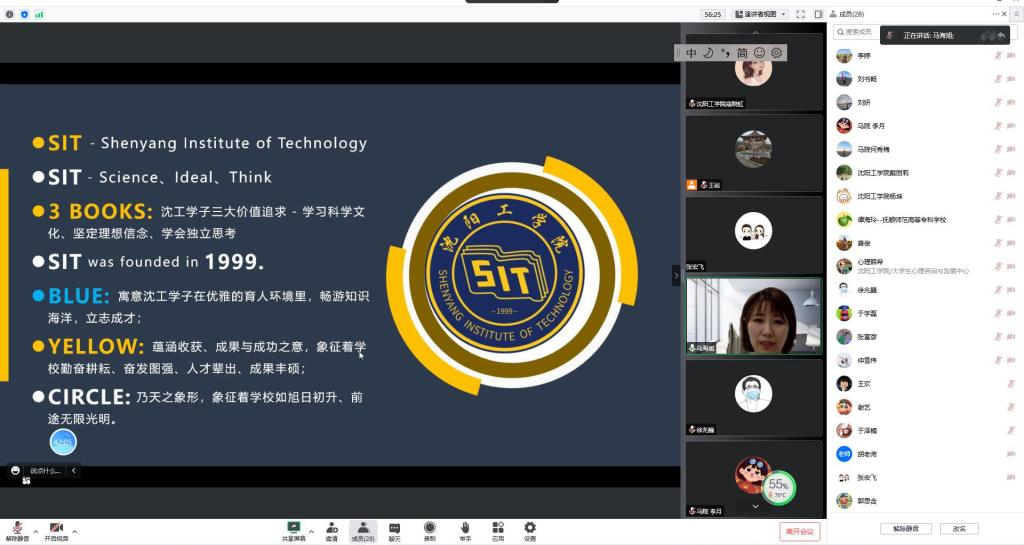The image size is (1024, 545).
Task: Start screen sharing via 共享屏幕
Action: [x=293, y=531]
